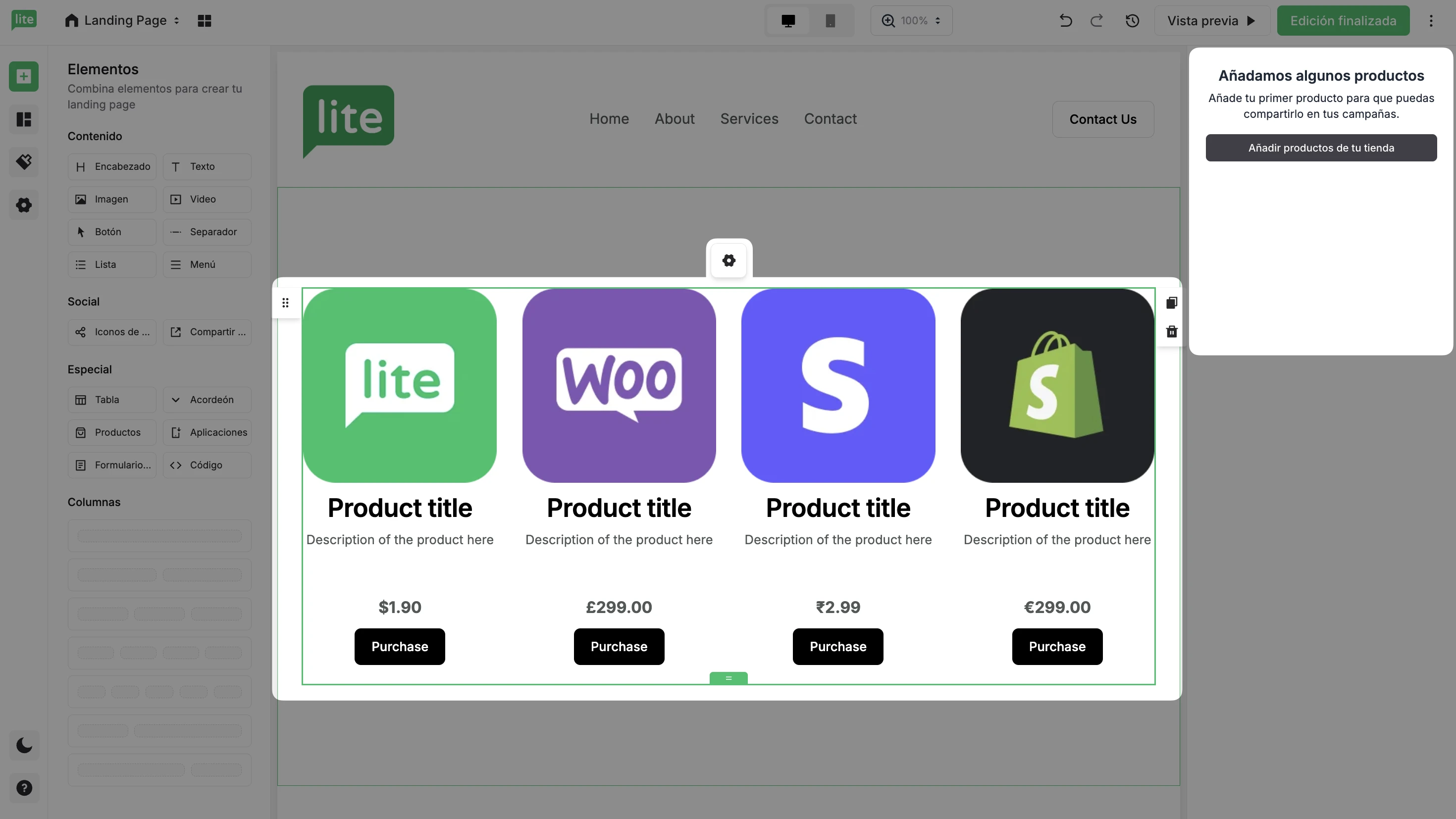This screenshot has height=819, width=1456.
Task: Click Services in the page menu
Action: click(749, 119)
